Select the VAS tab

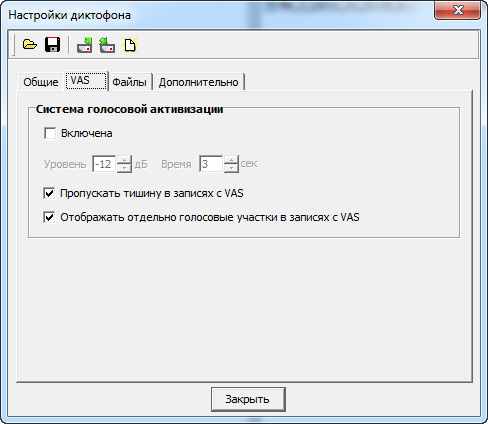[x=86, y=80]
